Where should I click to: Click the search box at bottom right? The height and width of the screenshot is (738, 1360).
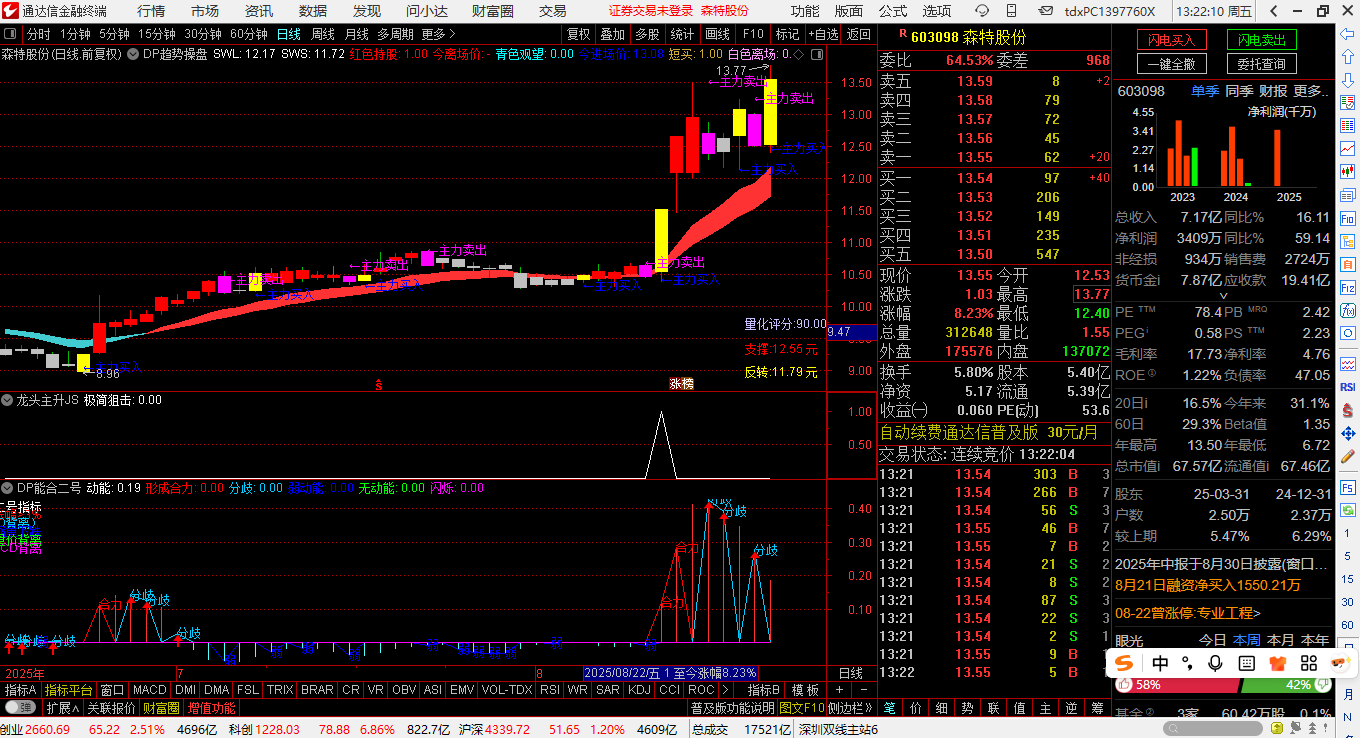pyautogui.click(x=1213, y=728)
